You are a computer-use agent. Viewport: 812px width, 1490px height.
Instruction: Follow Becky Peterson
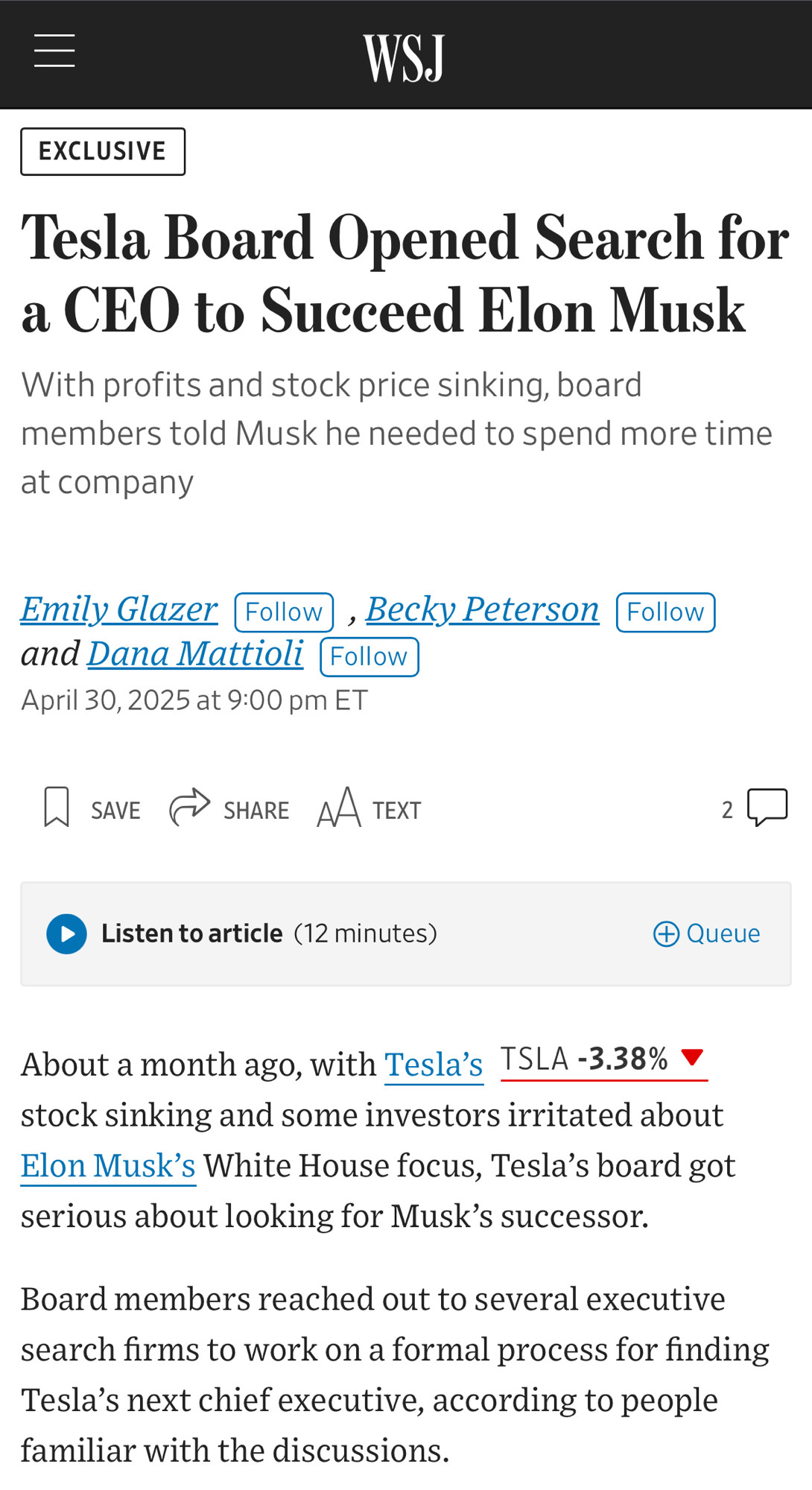(x=665, y=612)
